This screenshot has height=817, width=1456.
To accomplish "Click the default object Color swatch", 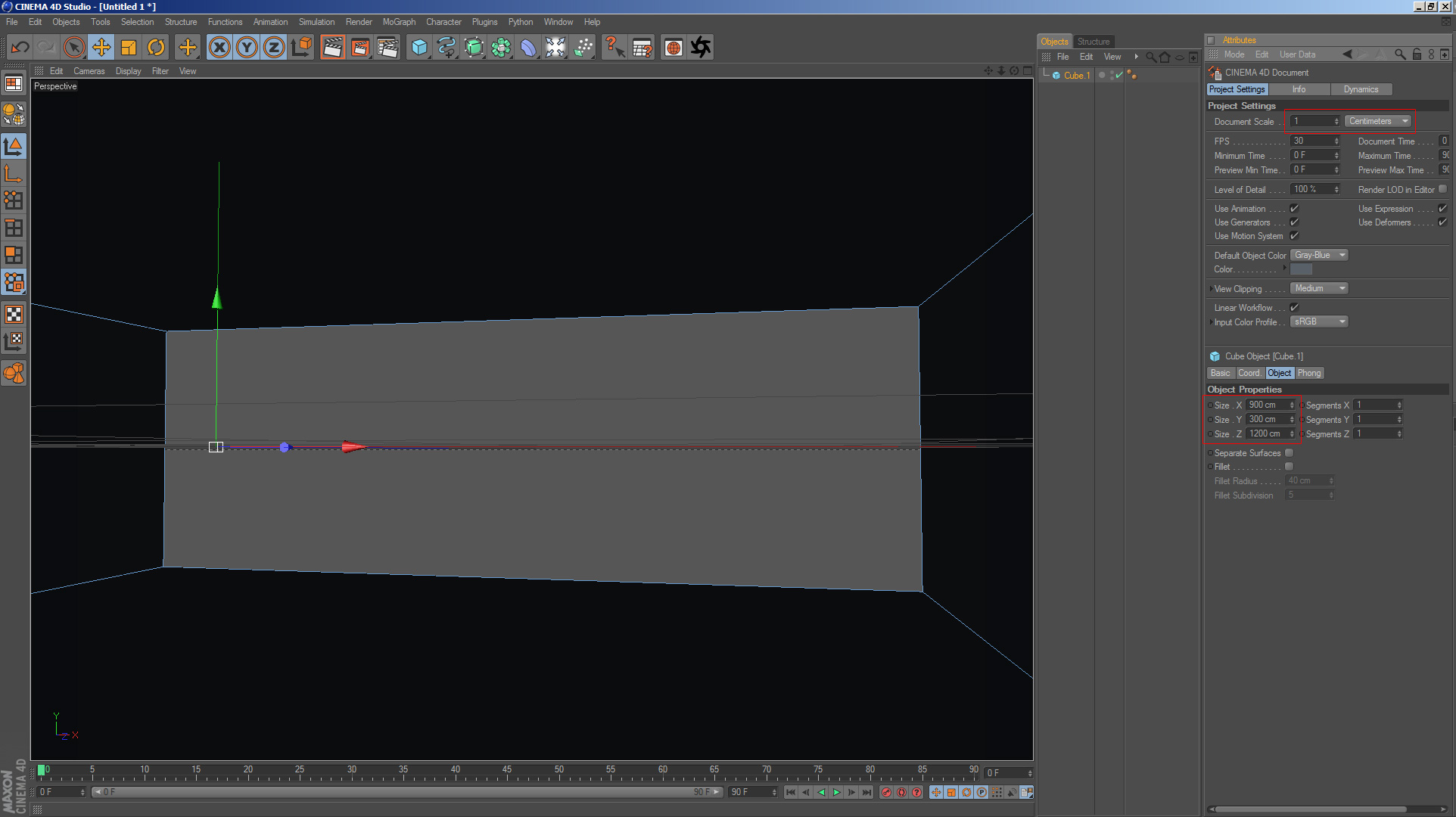I will click(1301, 269).
